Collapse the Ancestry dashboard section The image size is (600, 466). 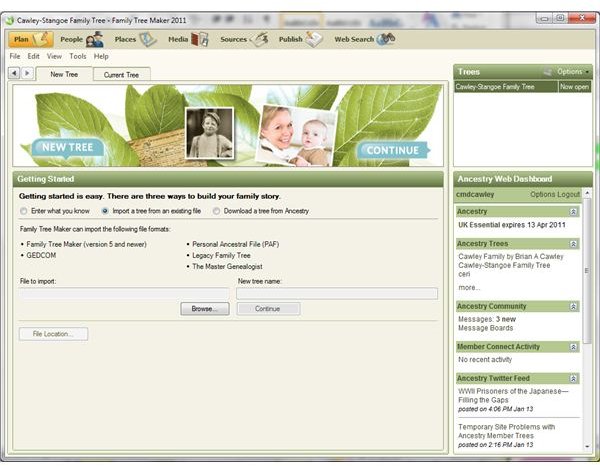coord(573,212)
